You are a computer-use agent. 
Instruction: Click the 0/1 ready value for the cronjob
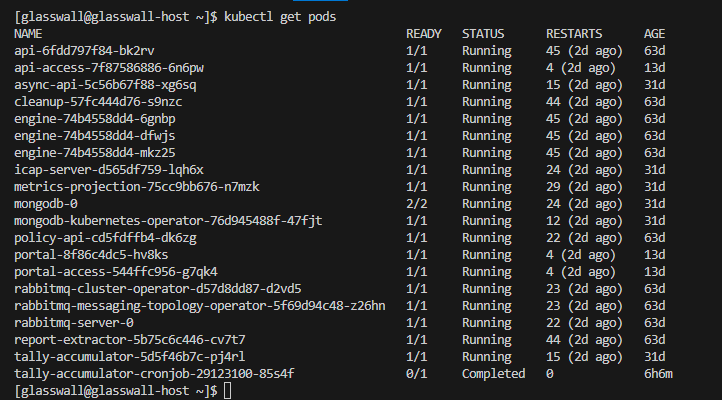pyautogui.click(x=417, y=374)
